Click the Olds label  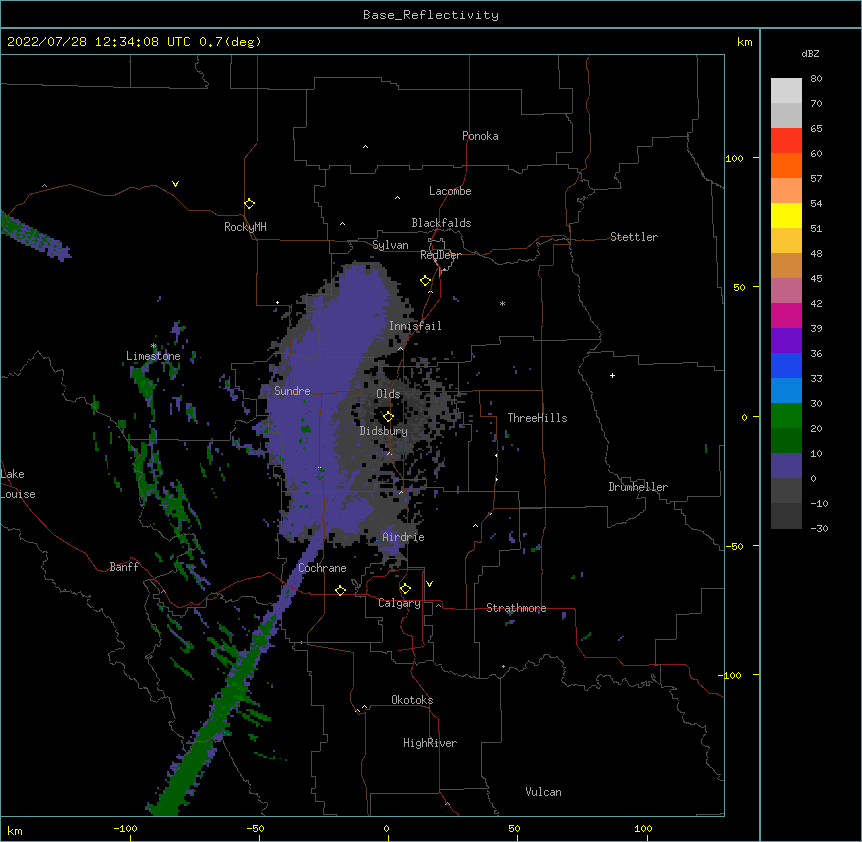(388, 394)
